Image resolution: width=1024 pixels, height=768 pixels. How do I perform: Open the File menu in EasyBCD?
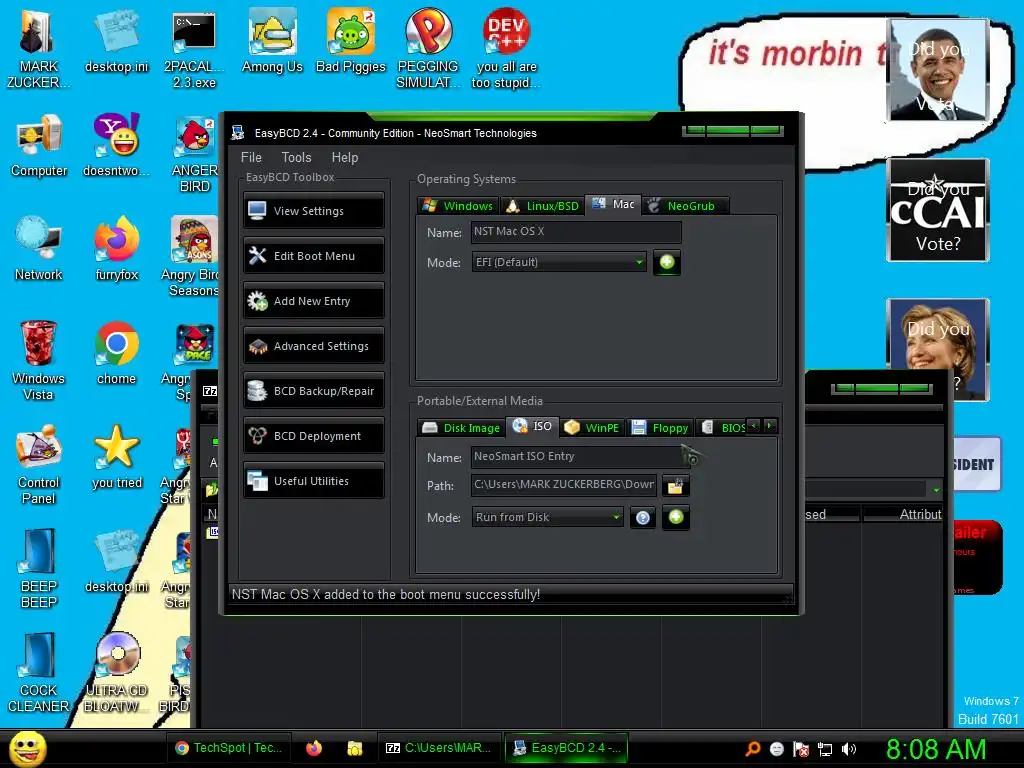tap(251, 157)
